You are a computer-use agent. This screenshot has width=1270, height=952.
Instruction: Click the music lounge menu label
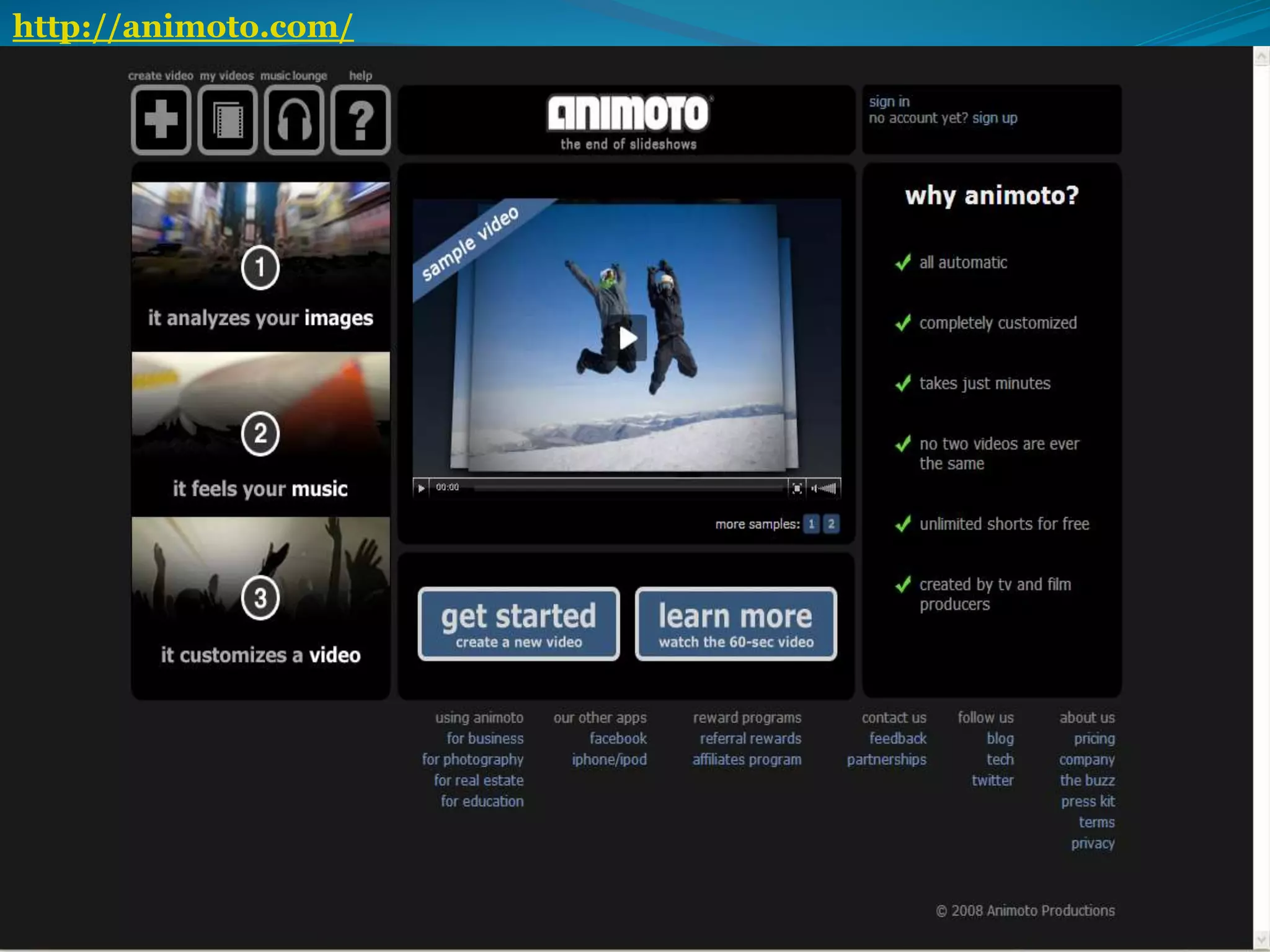click(293, 76)
